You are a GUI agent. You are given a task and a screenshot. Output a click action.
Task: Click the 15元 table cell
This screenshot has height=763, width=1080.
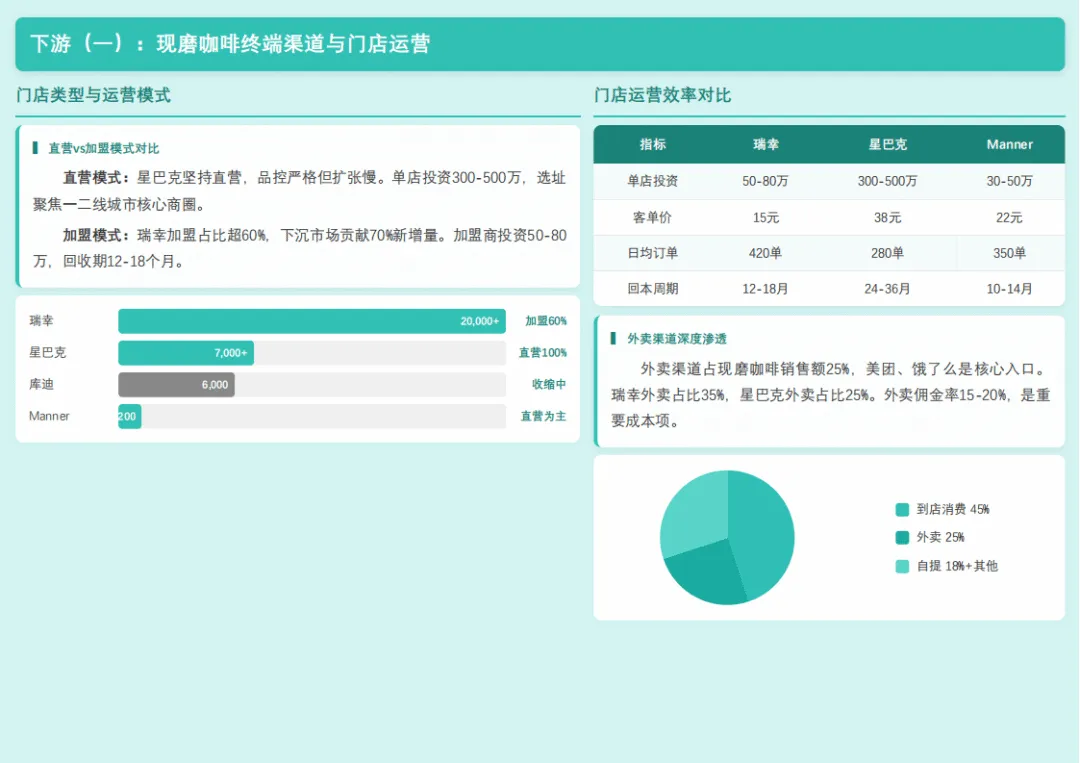(765, 218)
